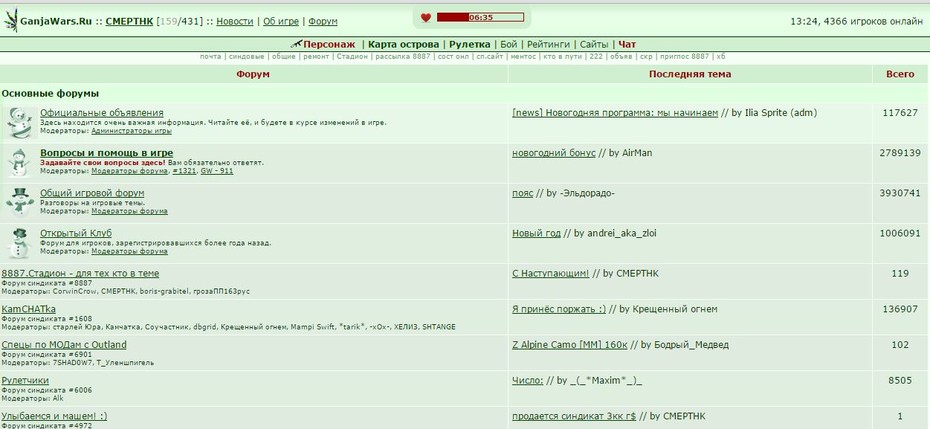Viewport: 930px width, 429px height.
Task: Click the GanjaWars leaf logo icon
Action: pos(11,20)
